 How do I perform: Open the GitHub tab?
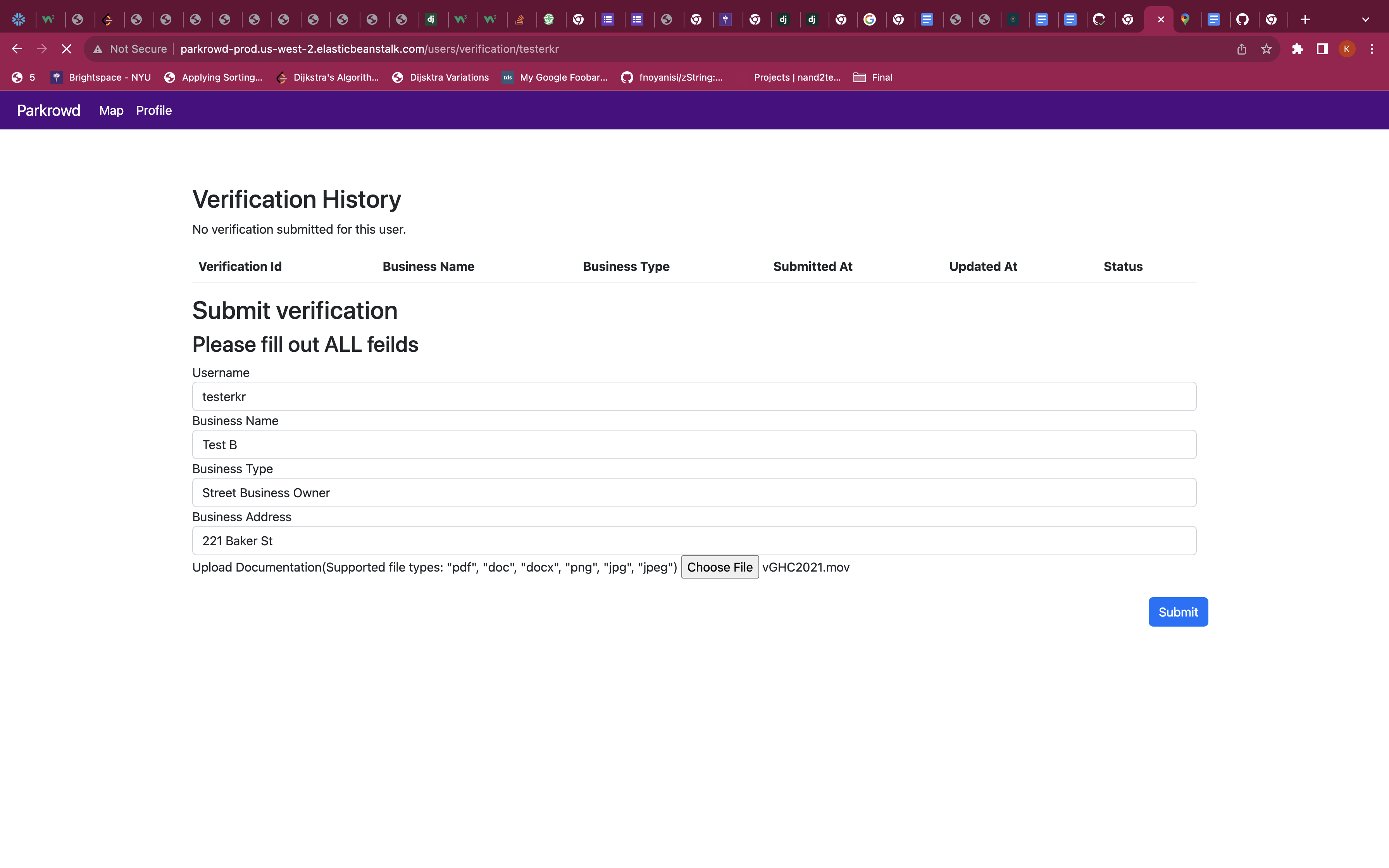tap(1243, 19)
